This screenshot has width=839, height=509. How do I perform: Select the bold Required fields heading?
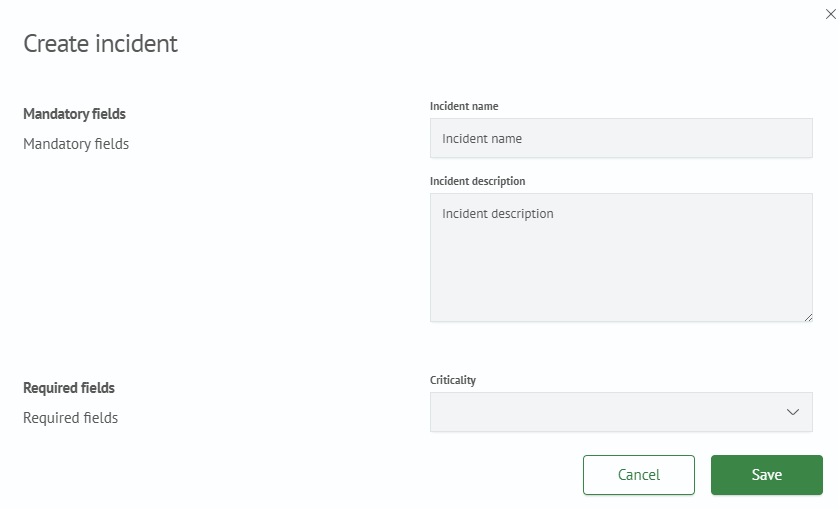(69, 388)
